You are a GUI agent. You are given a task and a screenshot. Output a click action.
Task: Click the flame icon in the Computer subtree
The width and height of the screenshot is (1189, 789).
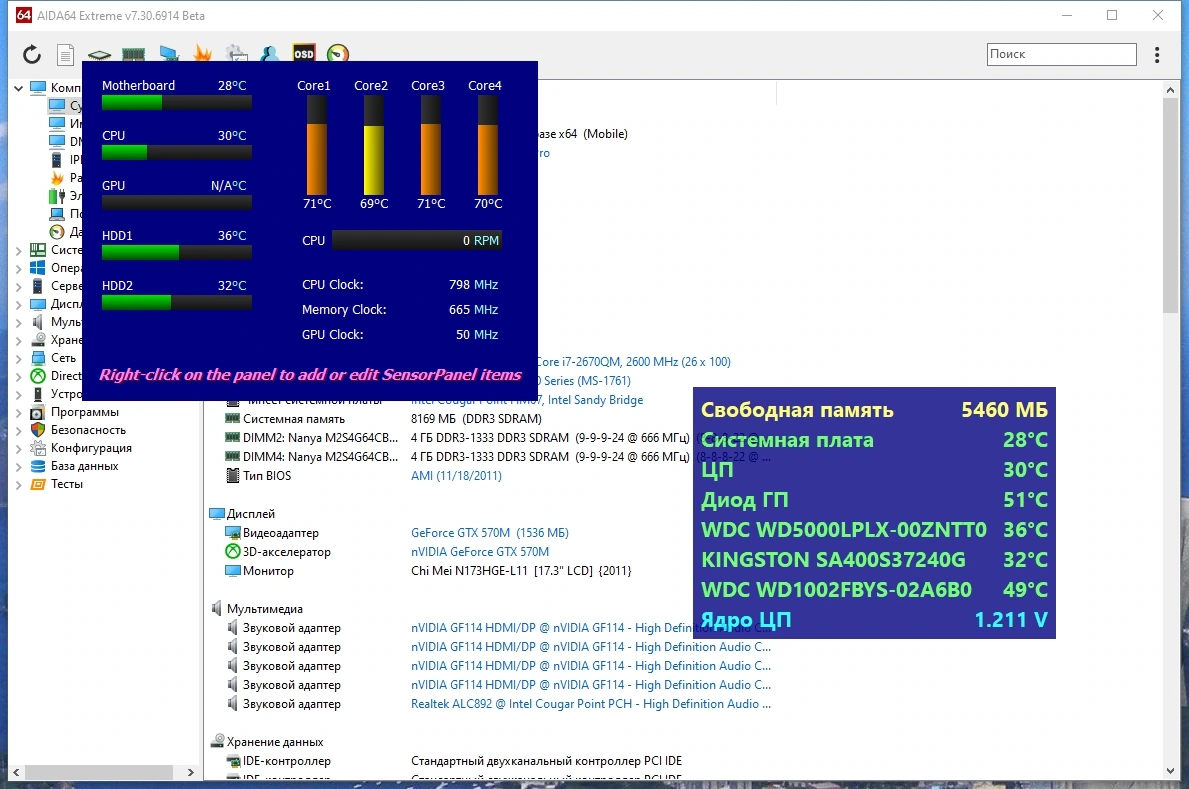[x=57, y=178]
